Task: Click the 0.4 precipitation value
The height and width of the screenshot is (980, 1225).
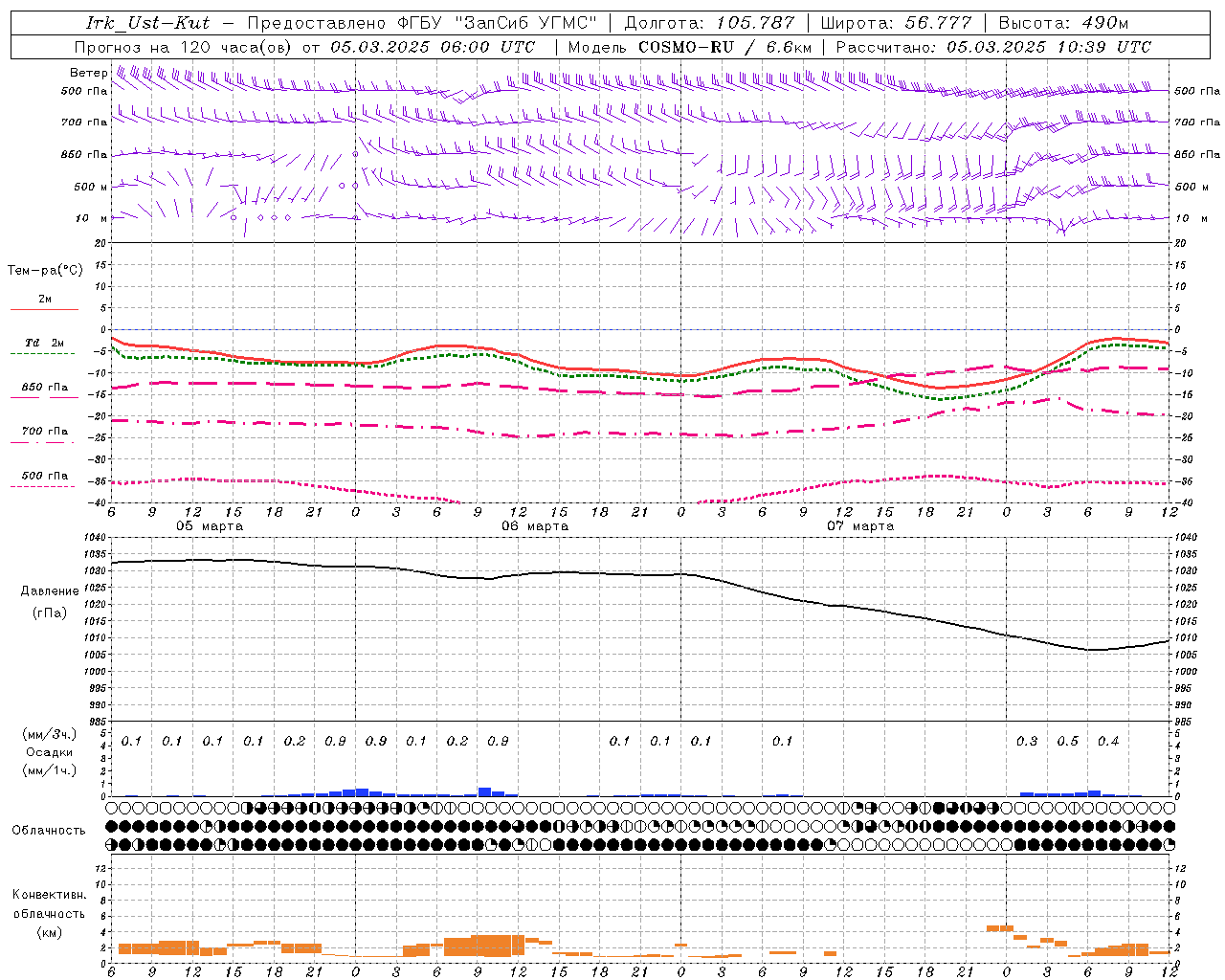Action: tap(1108, 742)
